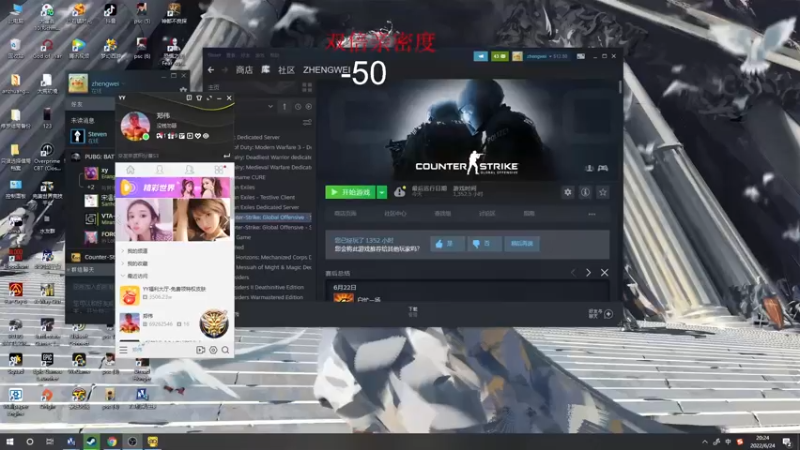Screen dimensions: 800x450
Task: Open the zhengwei account dropdown in Steam header
Action: click(547, 56)
